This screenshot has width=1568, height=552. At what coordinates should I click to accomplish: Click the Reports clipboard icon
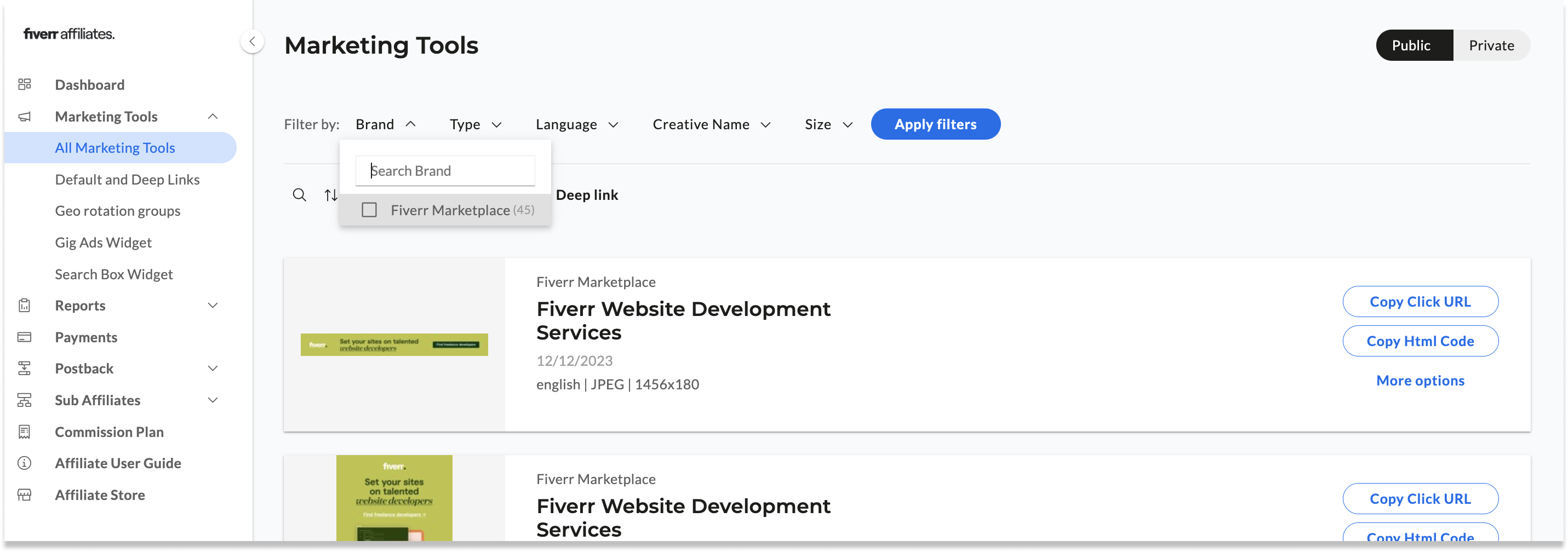[x=24, y=306]
